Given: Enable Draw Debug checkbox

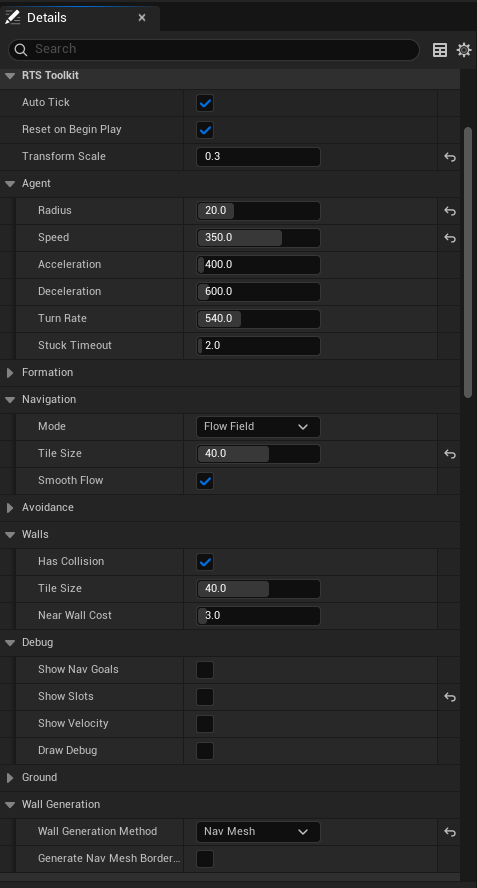Looking at the screenshot, I should coord(205,751).
